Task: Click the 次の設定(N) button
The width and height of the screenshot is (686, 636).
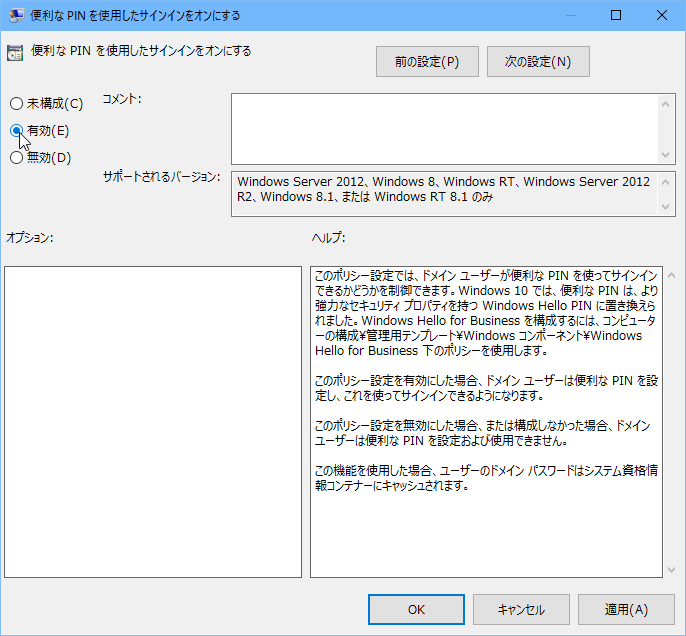Action: [x=538, y=62]
